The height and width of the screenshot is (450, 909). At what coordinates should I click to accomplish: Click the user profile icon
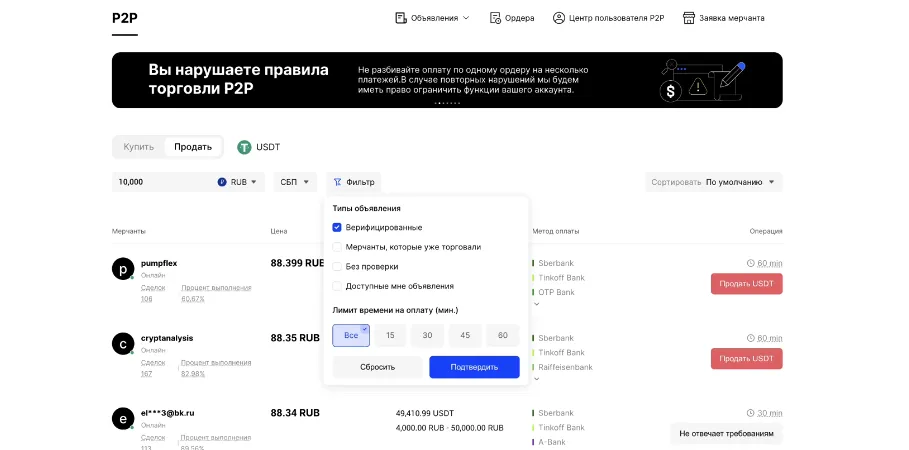pyautogui.click(x=559, y=18)
